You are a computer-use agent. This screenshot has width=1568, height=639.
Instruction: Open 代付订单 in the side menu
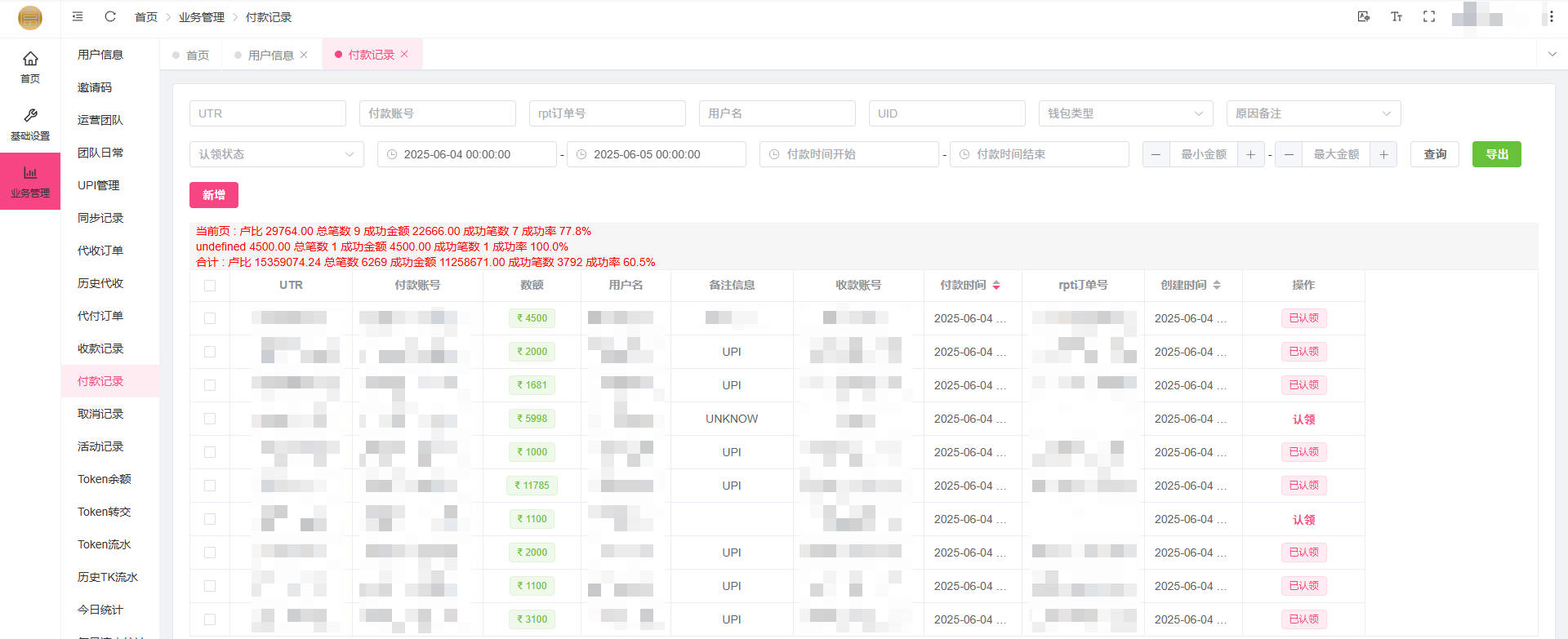tap(100, 316)
